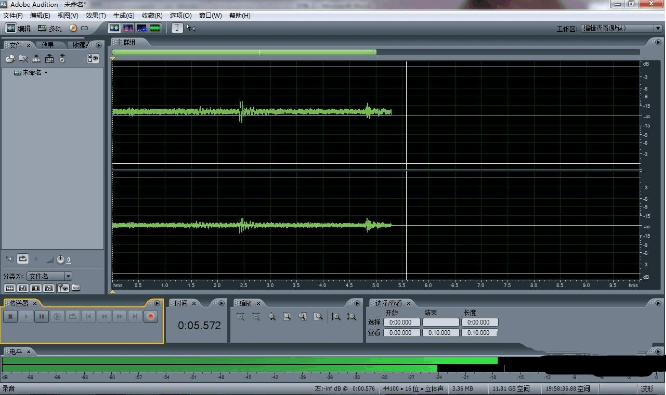The image size is (666, 395).
Task: Toggle Files panel advanced options icon
Action: pyautogui.click(x=93, y=59)
